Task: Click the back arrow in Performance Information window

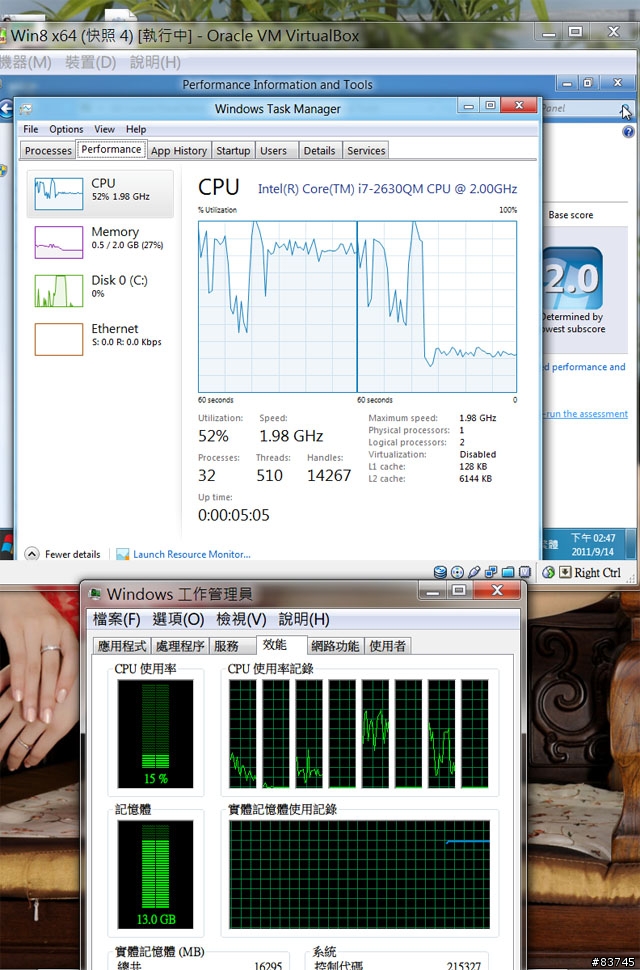Action: click(x=6, y=109)
